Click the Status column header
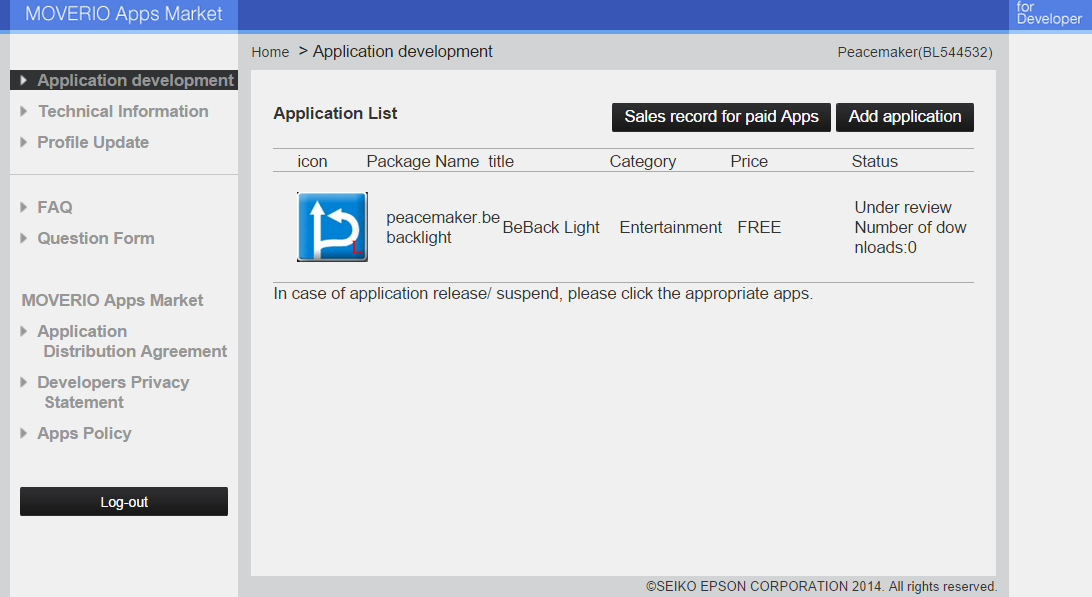This screenshot has height=597, width=1092. tap(874, 162)
